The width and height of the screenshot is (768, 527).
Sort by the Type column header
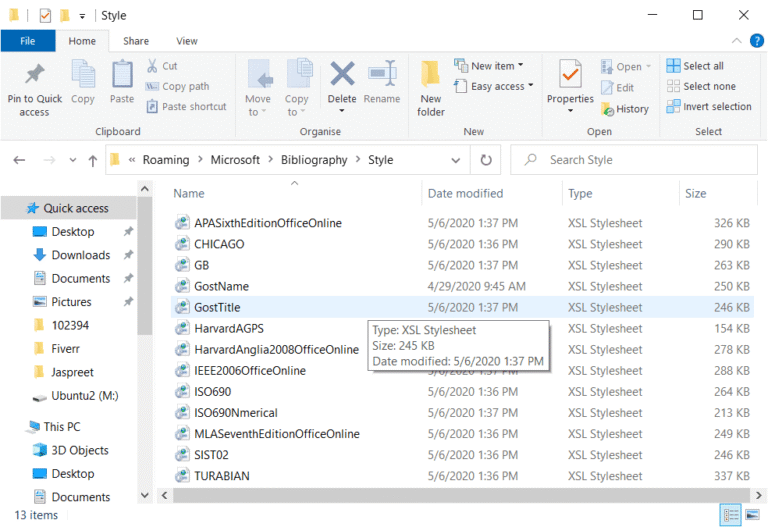[x=580, y=193]
